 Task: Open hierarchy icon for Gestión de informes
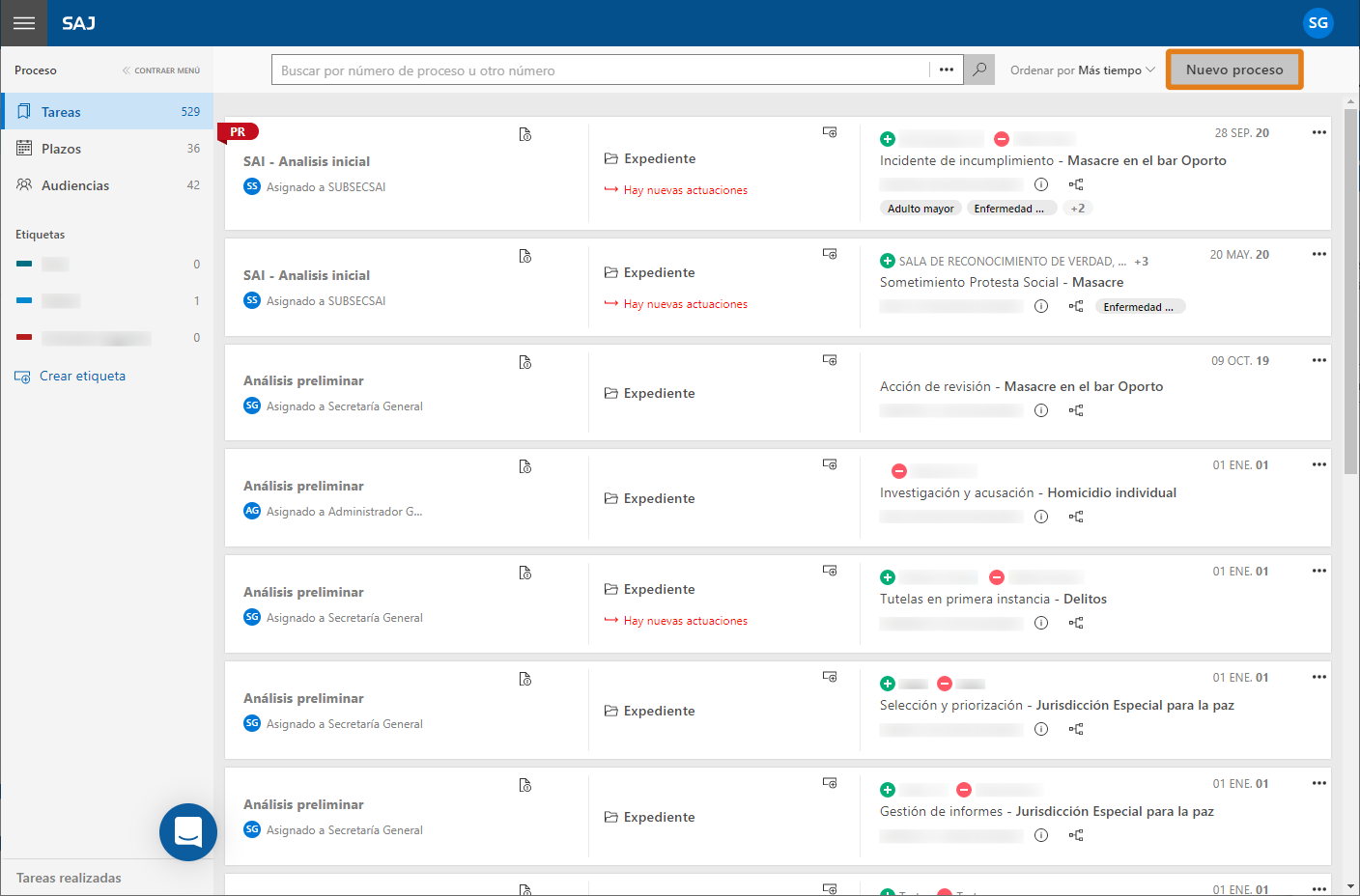tap(1076, 835)
